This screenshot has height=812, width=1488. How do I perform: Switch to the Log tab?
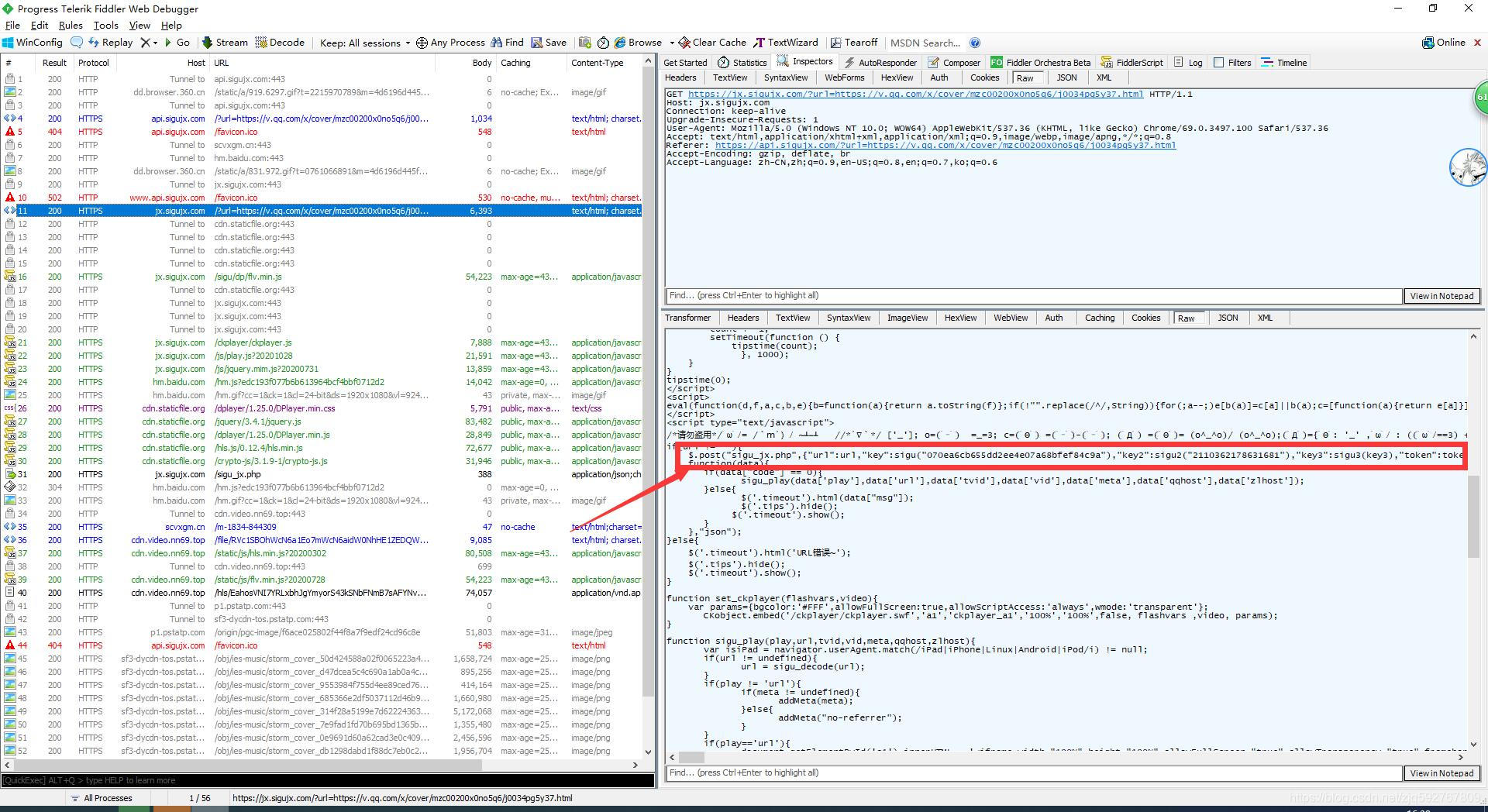pyautogui.click(x=1188, y=63)
